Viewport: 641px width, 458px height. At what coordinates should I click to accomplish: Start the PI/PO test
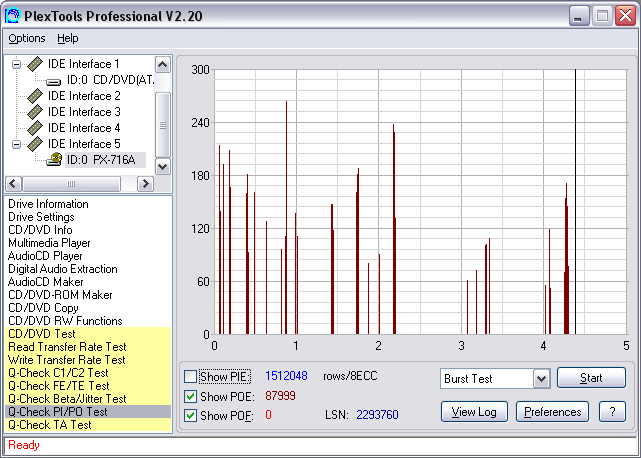591,378
